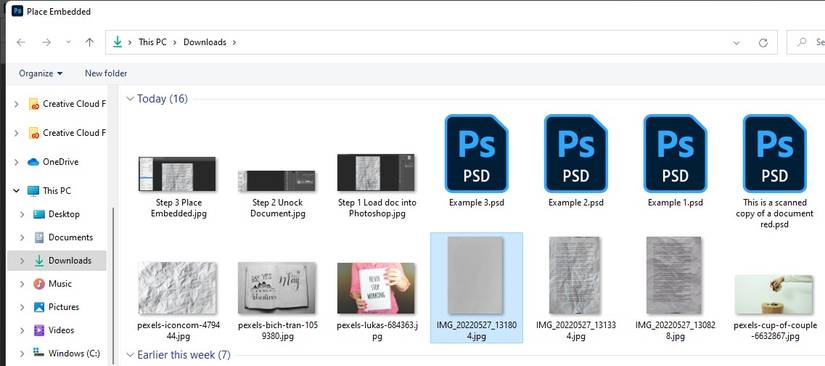Image resolution: width=825 pixels, height=366 pixels.
Task: Expand the Documents tree node
Action: (x=22, y=237)
